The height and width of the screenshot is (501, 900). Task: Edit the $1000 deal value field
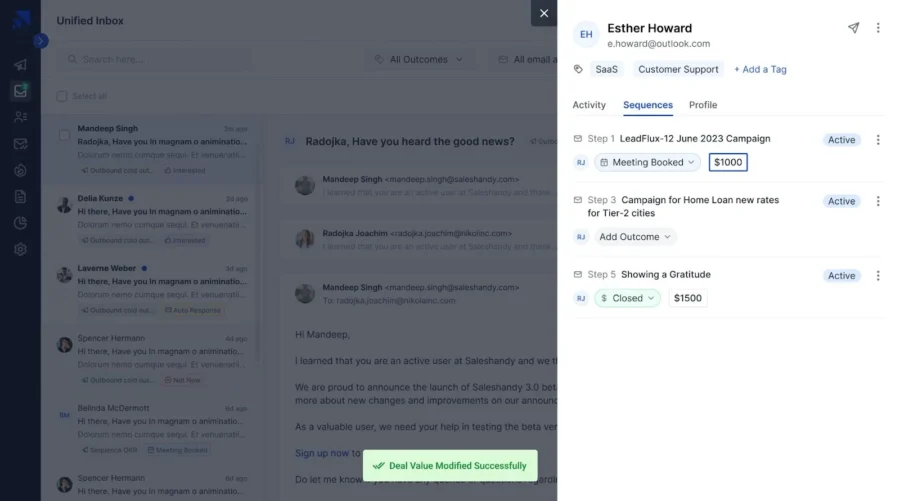tap(728, 162)
